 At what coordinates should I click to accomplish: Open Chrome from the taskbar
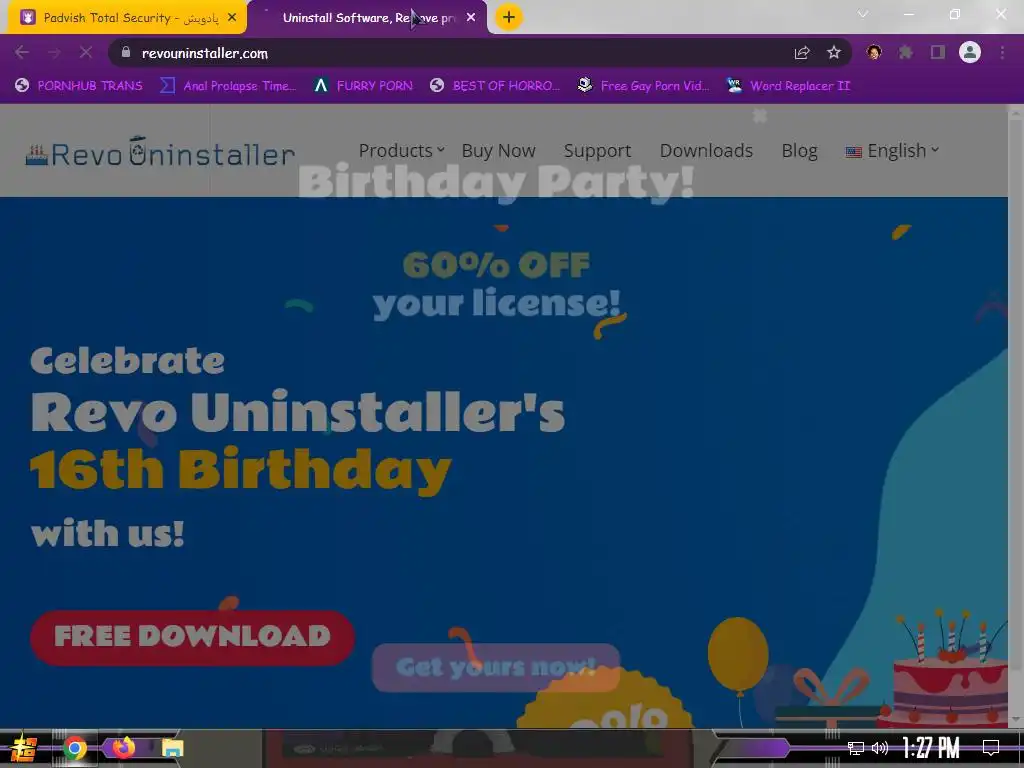point(74,748)
